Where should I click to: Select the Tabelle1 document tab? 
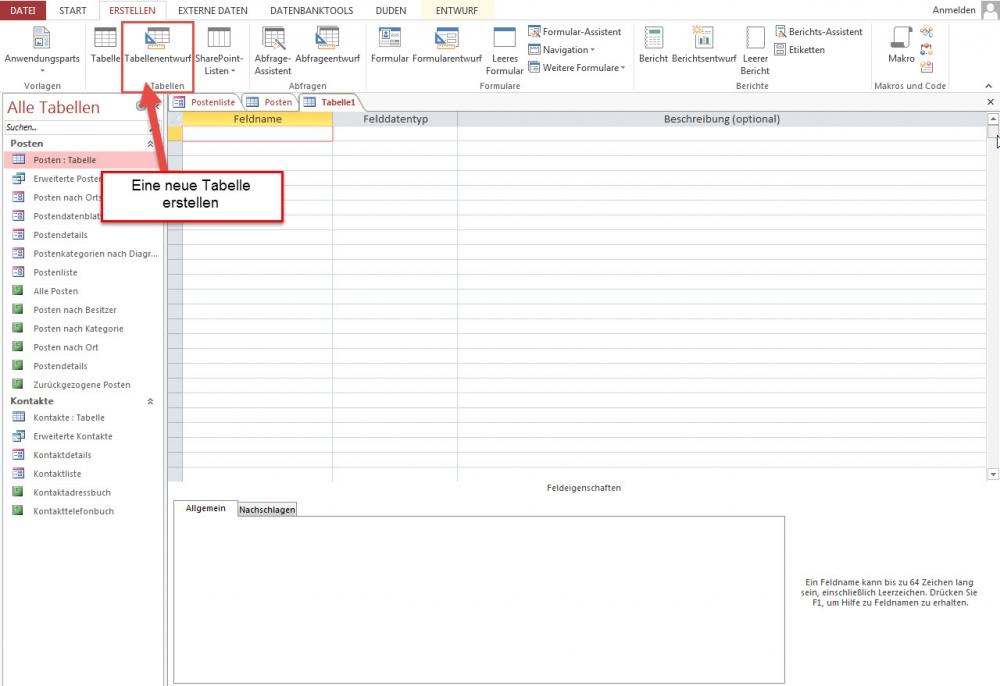coord(330,102)
